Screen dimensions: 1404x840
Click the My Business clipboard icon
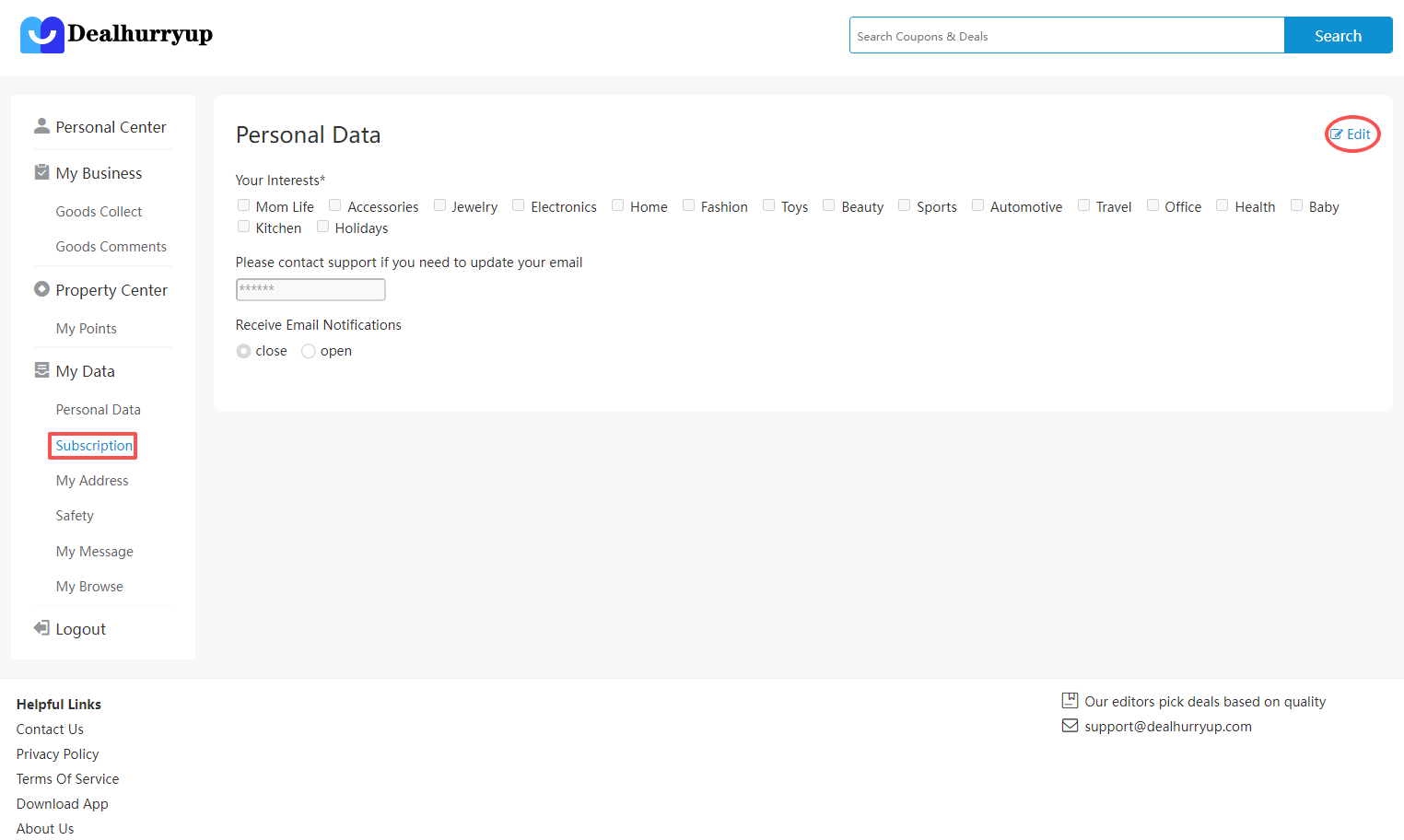[41, 172]
